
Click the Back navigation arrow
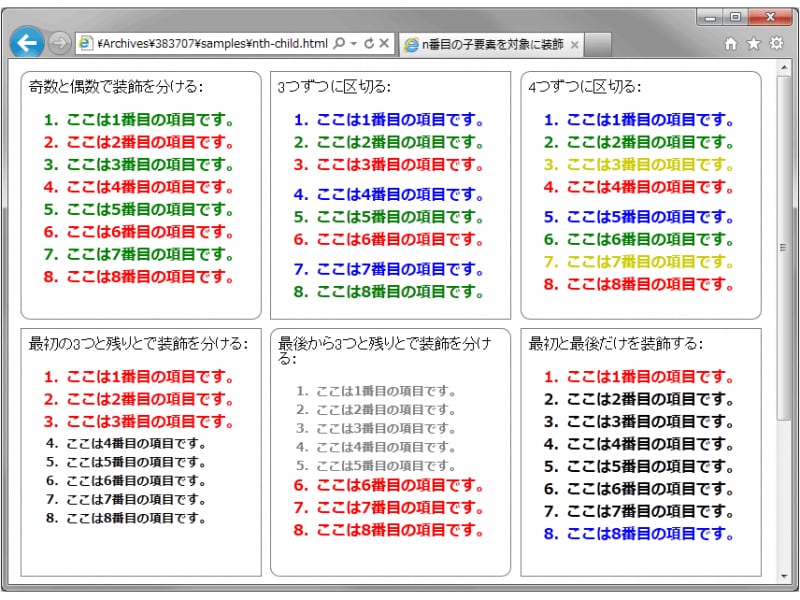(27, 42)
